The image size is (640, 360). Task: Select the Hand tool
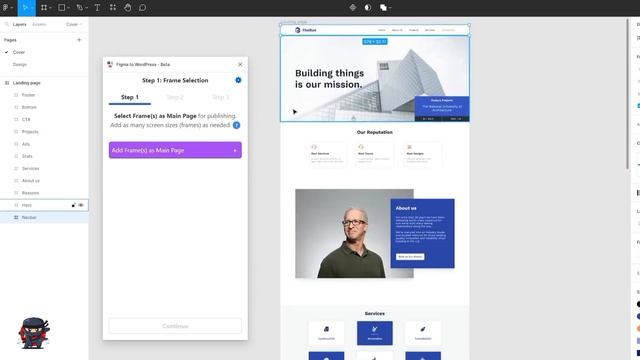click(128, 7)
